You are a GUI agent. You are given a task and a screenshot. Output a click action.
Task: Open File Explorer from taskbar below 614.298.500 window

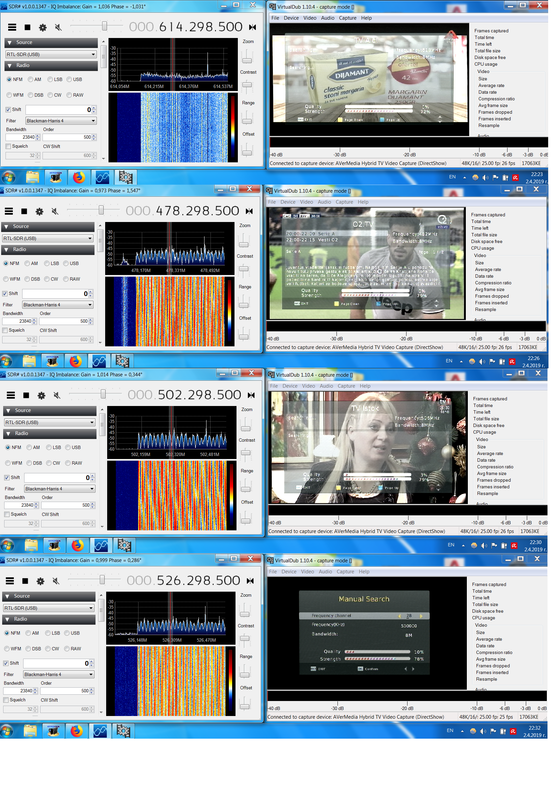tap(33, 177)
